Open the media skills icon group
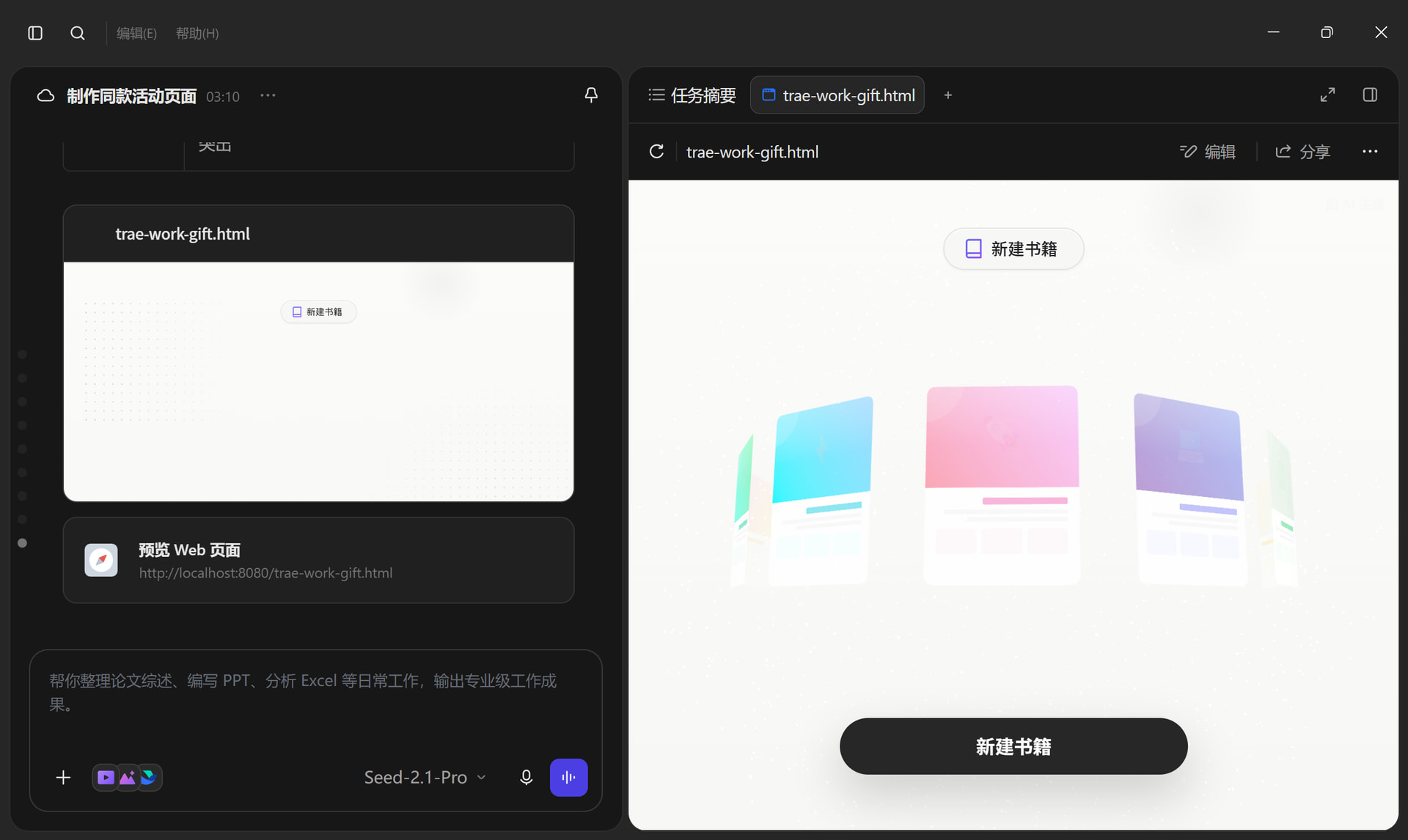This screenshot has height=840, width=1408. tap(127, 778)
